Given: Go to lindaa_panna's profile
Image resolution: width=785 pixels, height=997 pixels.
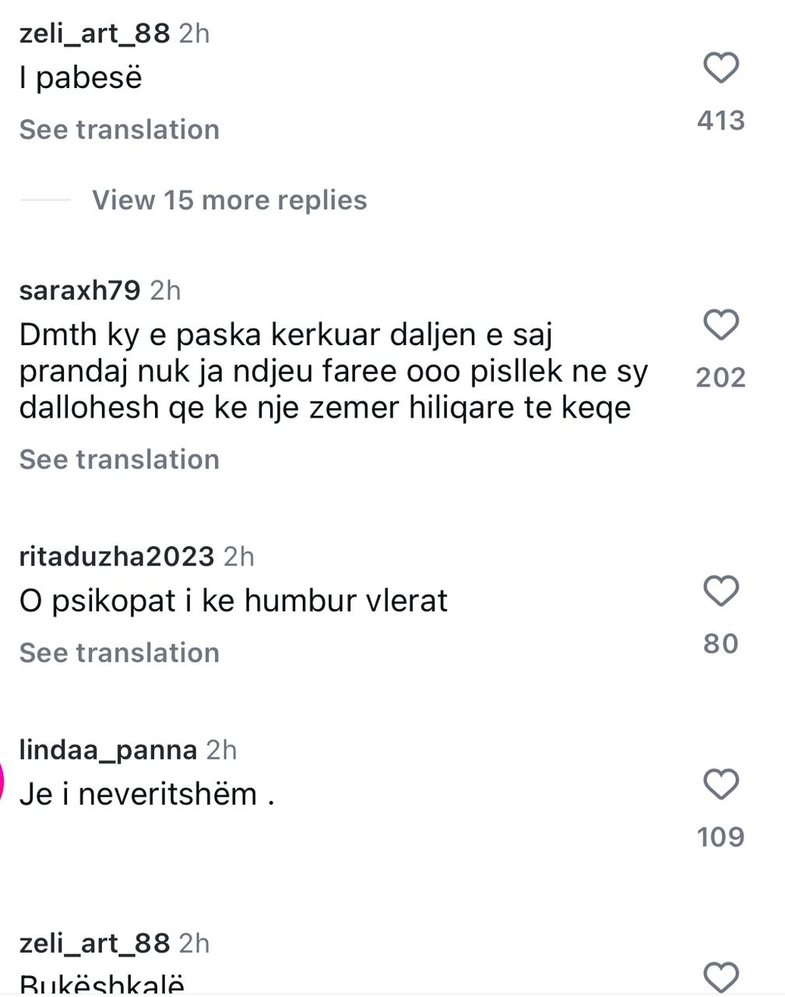Looking at the screenshot, I should click(x=109, y=749).
